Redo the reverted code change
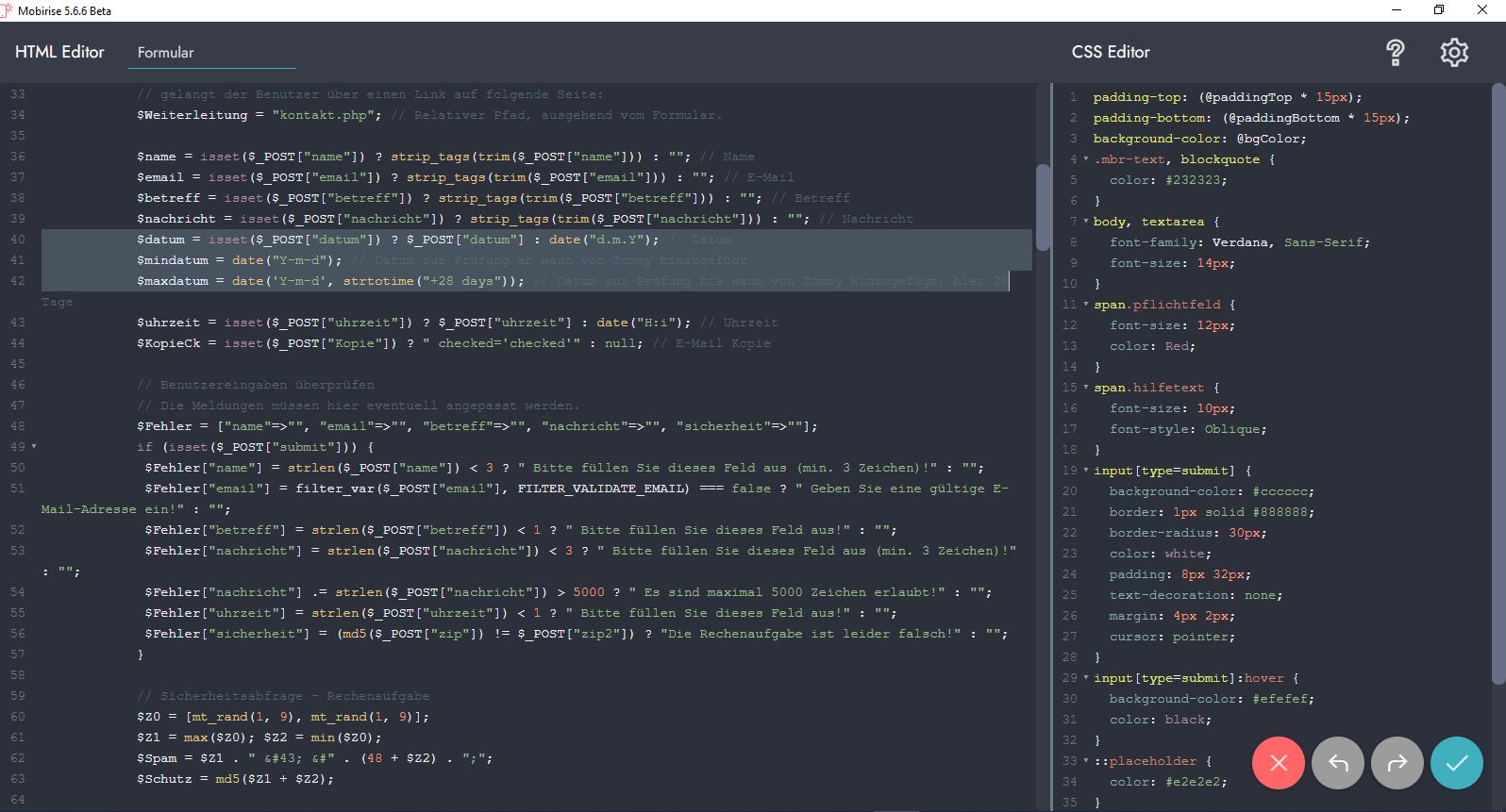Screen dimensions: 1506x812 point(1397,763)
